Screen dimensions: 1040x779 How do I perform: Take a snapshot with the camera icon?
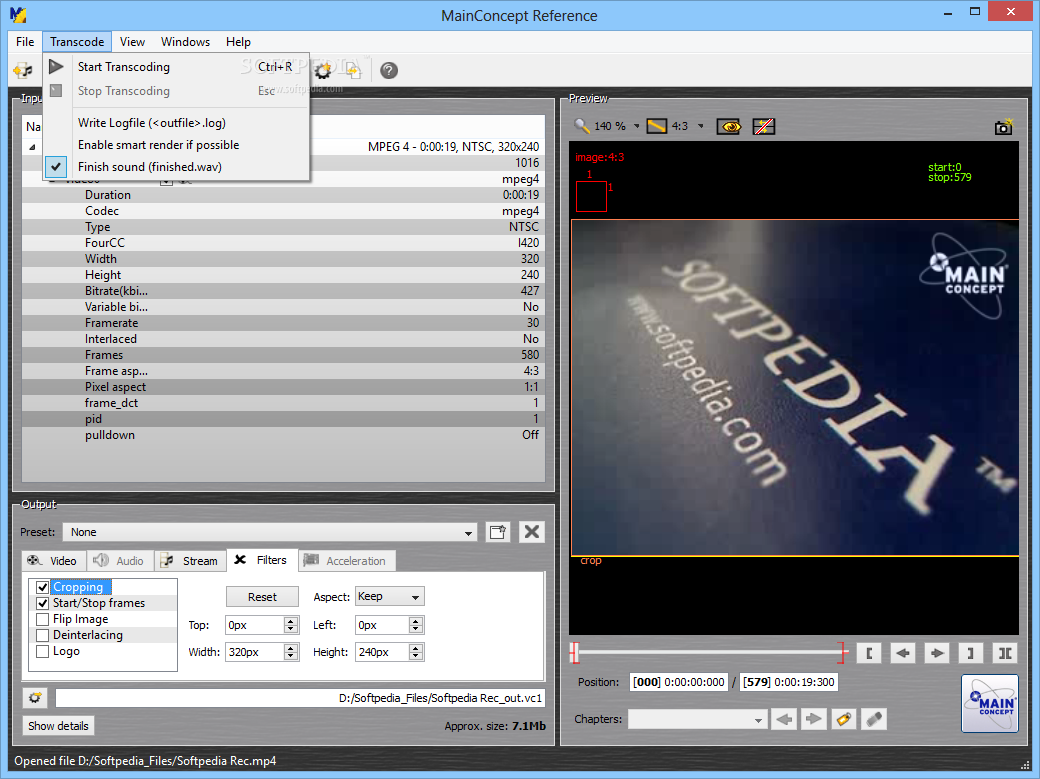tap(1004, 127)
